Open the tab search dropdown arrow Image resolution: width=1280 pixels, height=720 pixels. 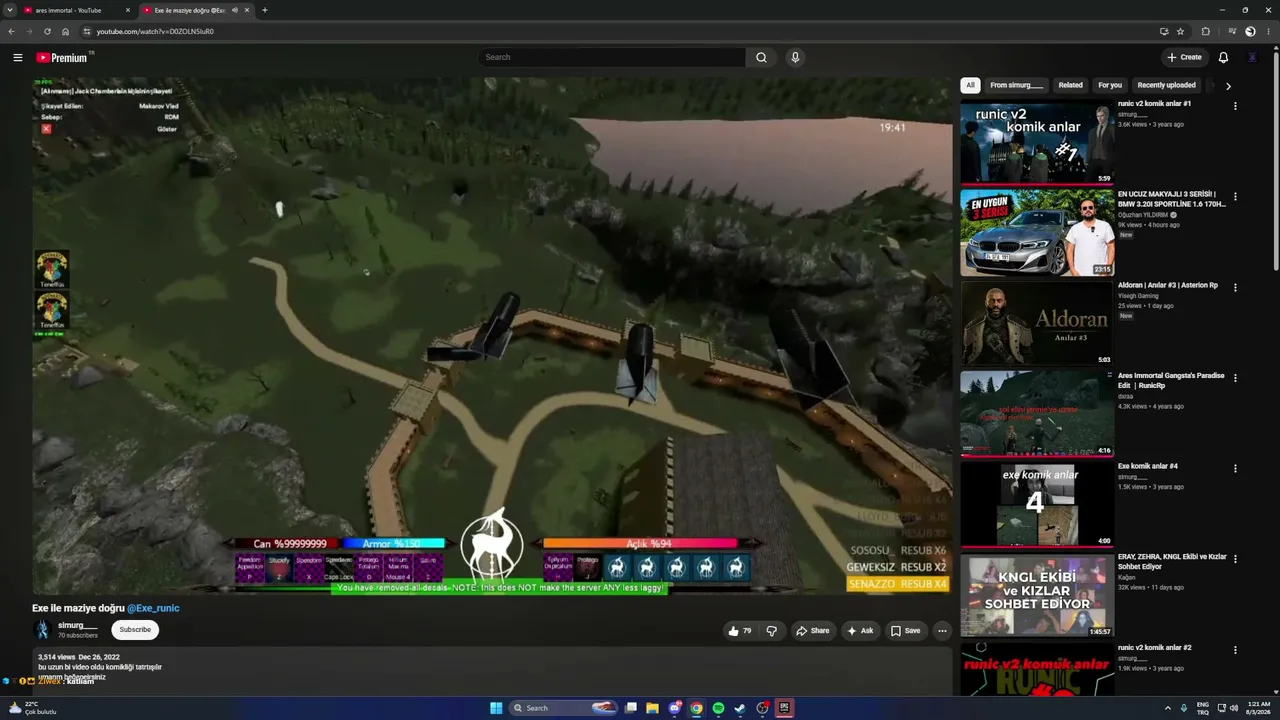pyautogui.click(x=10, y=10)
